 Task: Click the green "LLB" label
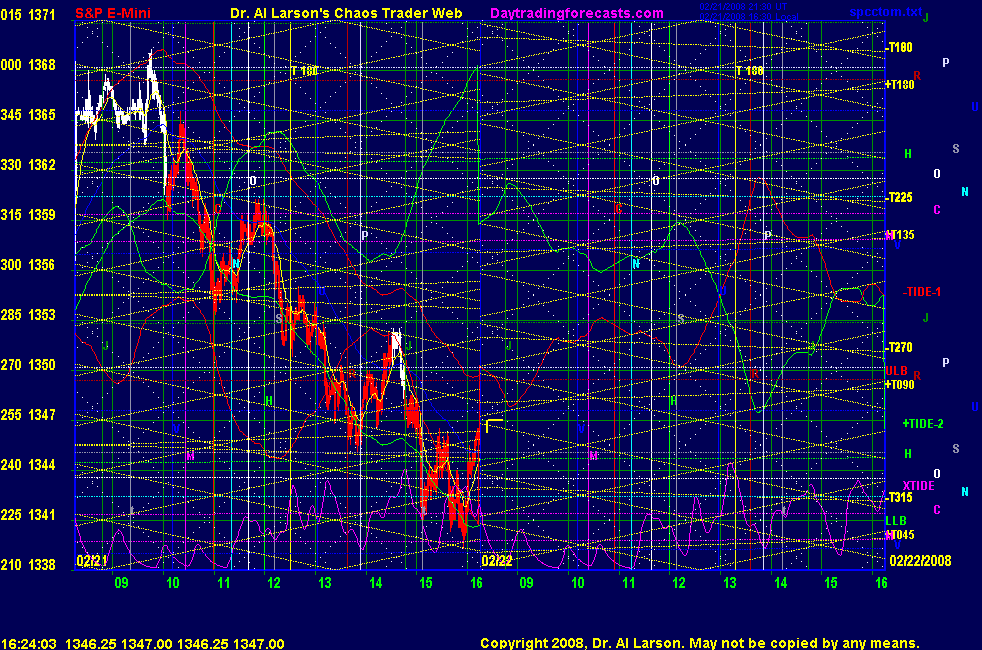tap(896, 520)
